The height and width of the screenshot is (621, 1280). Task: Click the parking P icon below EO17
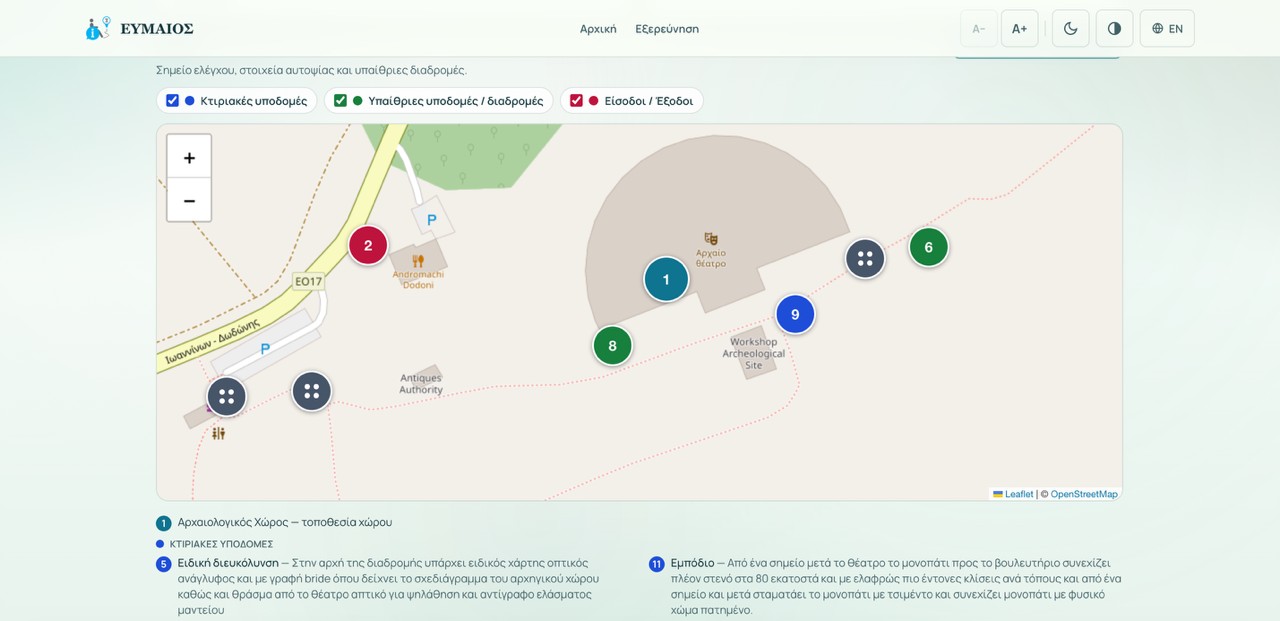click(x=265, y=349)
